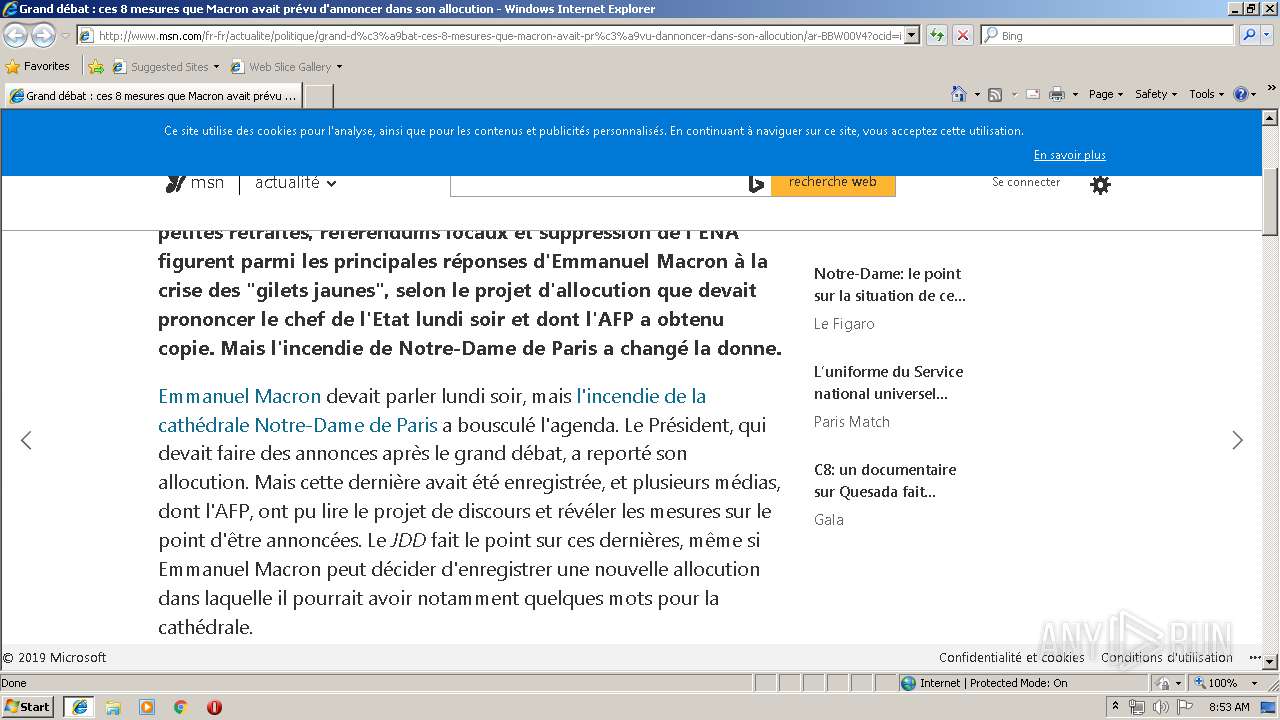This screenshot has width=1280, height=720.
Task: Click network tray icon
Action: click(1137, 707)
